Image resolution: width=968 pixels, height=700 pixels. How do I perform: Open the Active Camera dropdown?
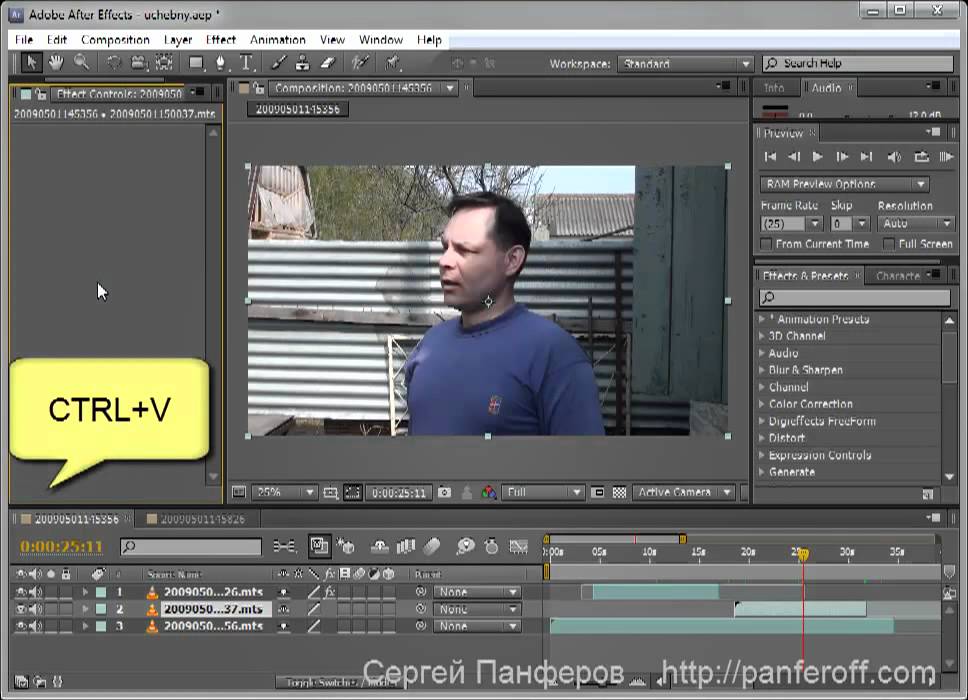685,493
